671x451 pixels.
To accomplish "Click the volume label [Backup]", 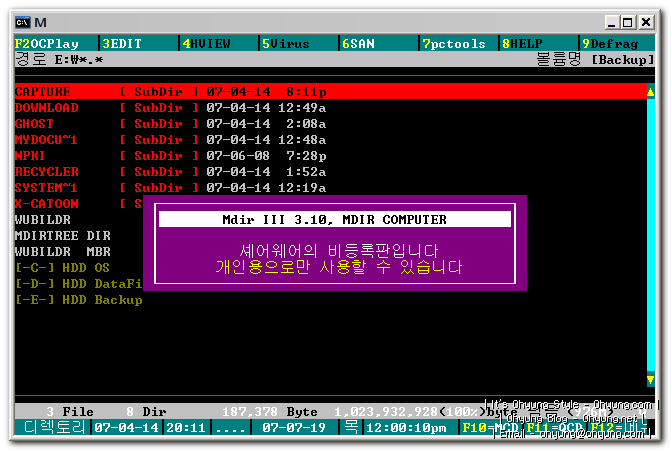I will point(623,60).
